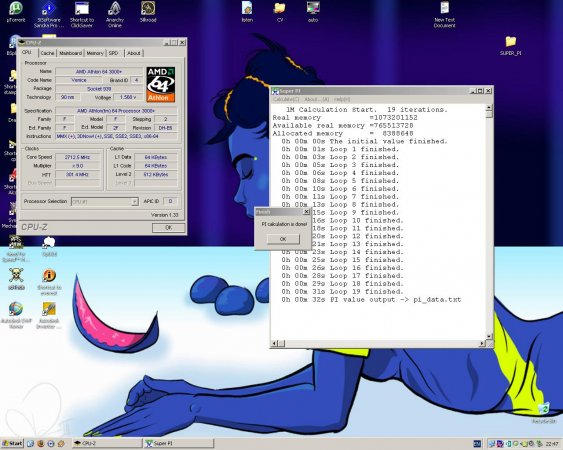
Task: Open the Opti64 desktop shortcut
Action: click(x=49, y=246)
